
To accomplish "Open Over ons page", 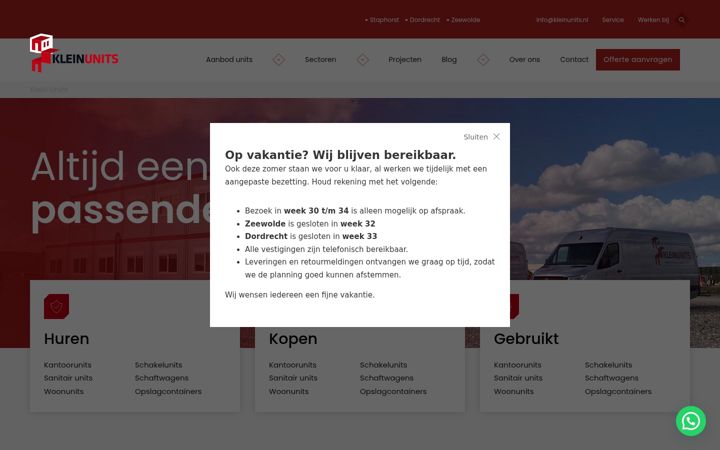I will click(x=524, y=60).
